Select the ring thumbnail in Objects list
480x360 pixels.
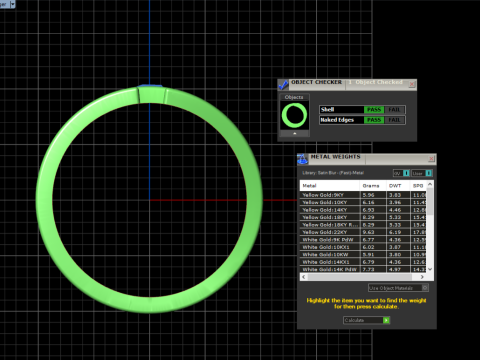pyautogui.click(x=294, y=115)
